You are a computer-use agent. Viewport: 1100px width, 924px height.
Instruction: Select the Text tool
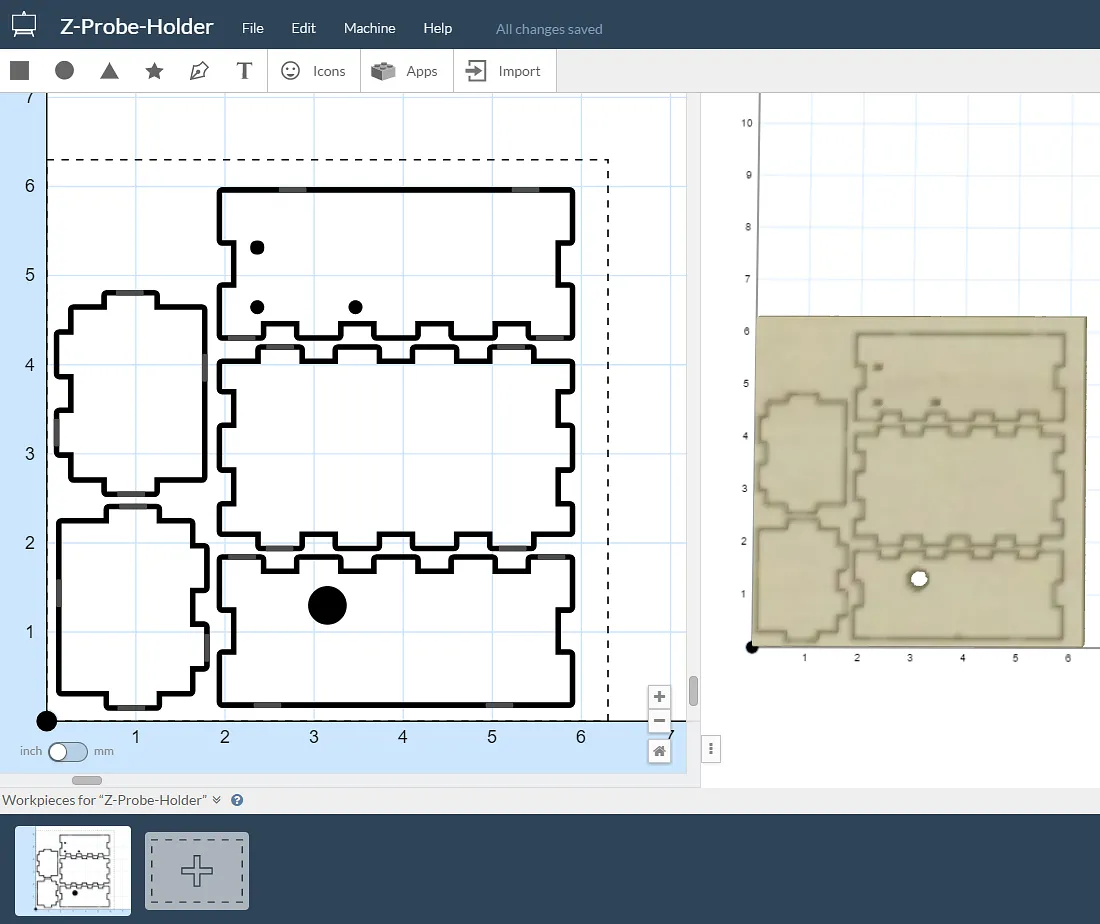pos(243,71)
